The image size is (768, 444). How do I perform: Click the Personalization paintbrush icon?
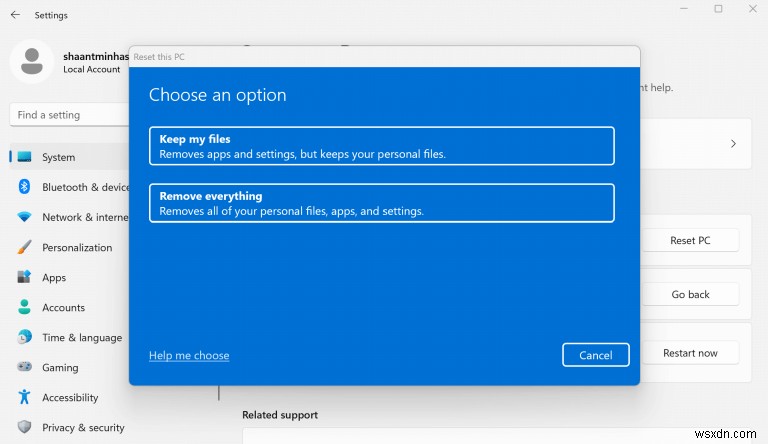24,247
